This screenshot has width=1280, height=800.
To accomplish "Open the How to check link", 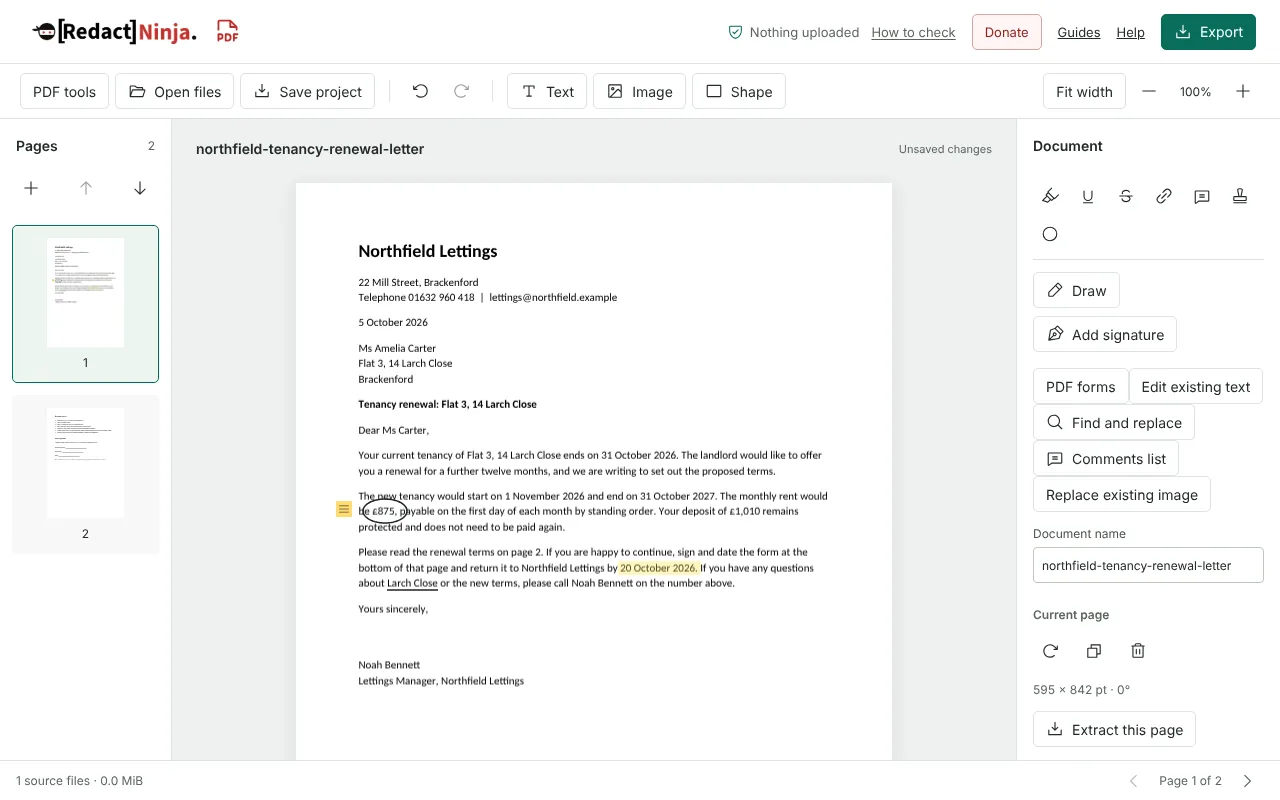I will [913, 32].
